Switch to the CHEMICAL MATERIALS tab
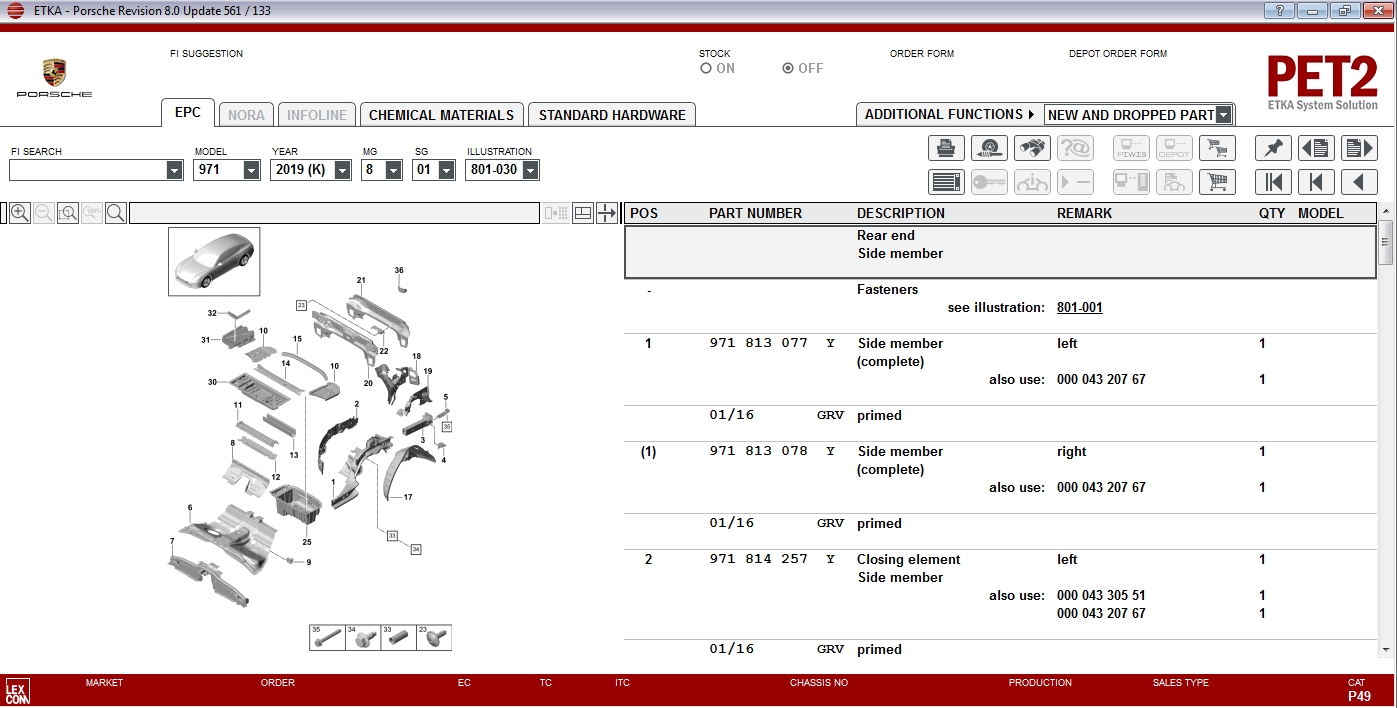Viewport: 1397px width, 708px height. coord(441,114)
